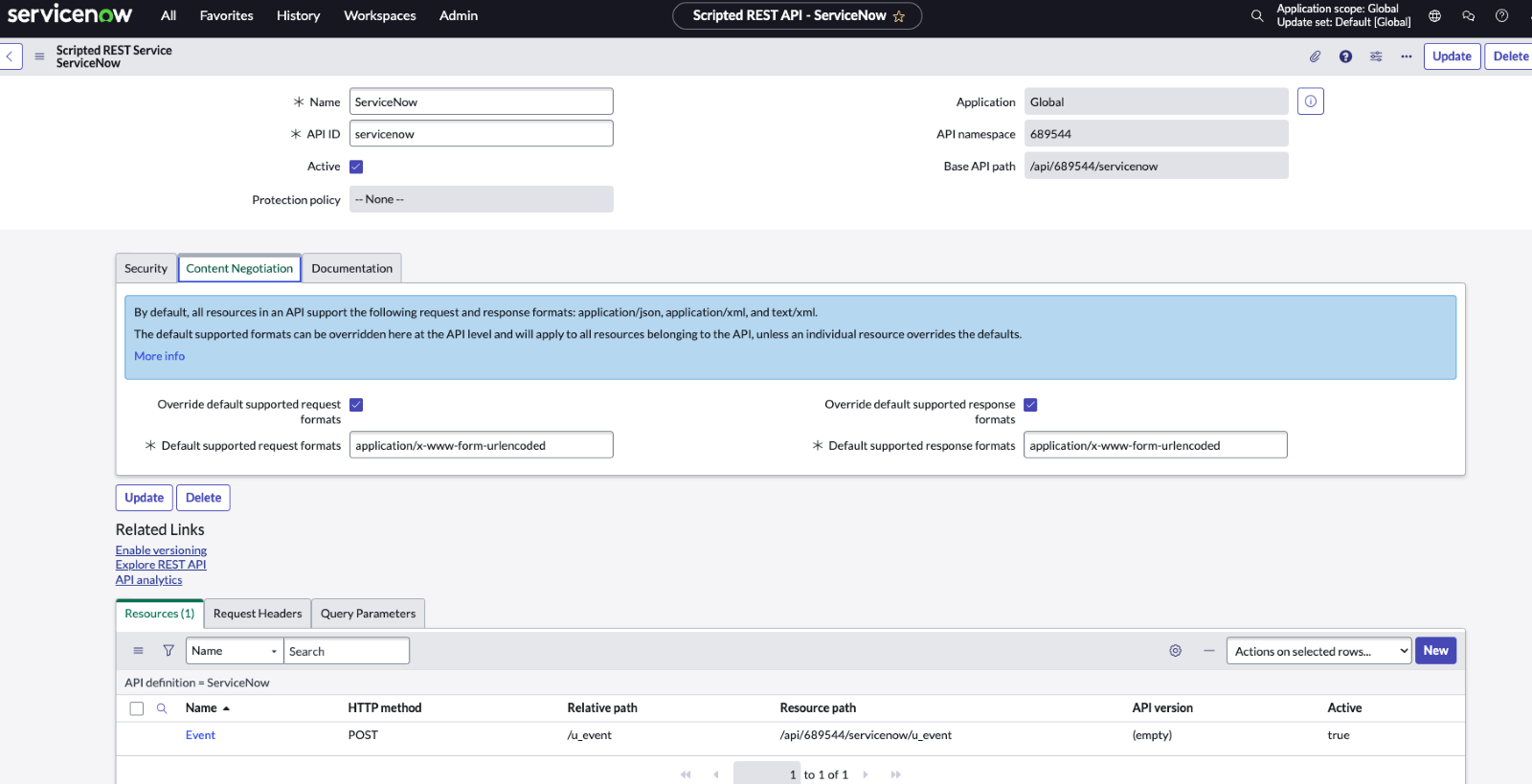Sort list by the Name column header
Viewport: 1532px width, 784px height.
[x=201, y=708]
